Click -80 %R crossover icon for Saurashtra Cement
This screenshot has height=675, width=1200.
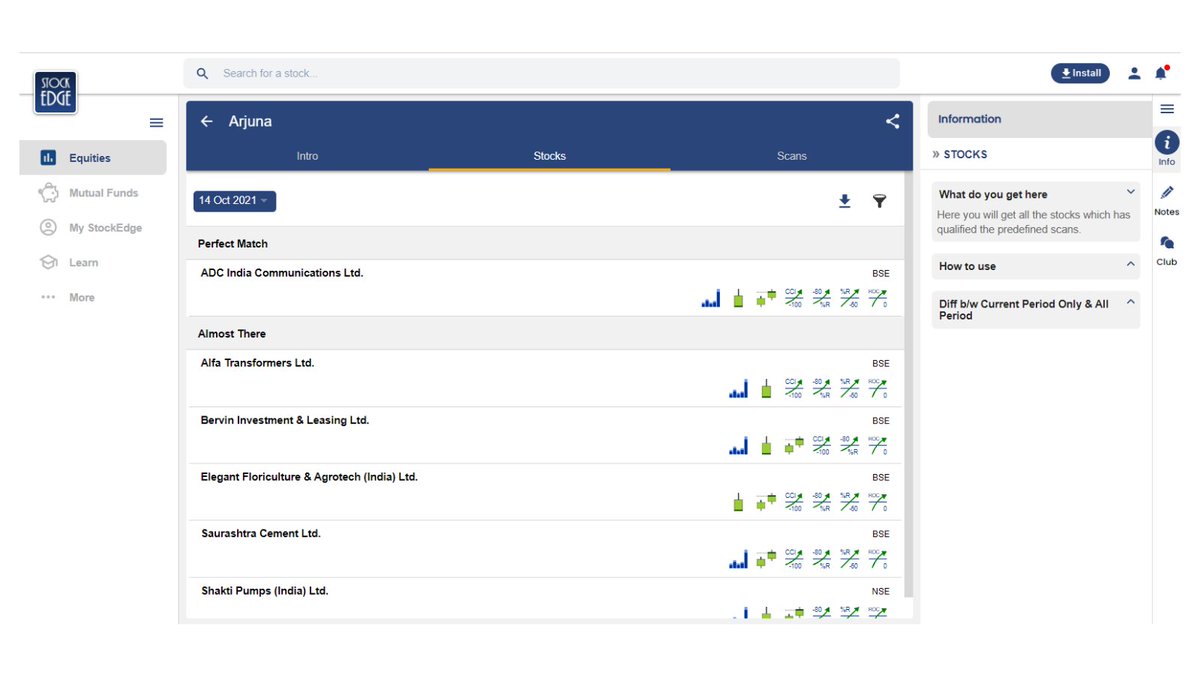click(821, 559)
